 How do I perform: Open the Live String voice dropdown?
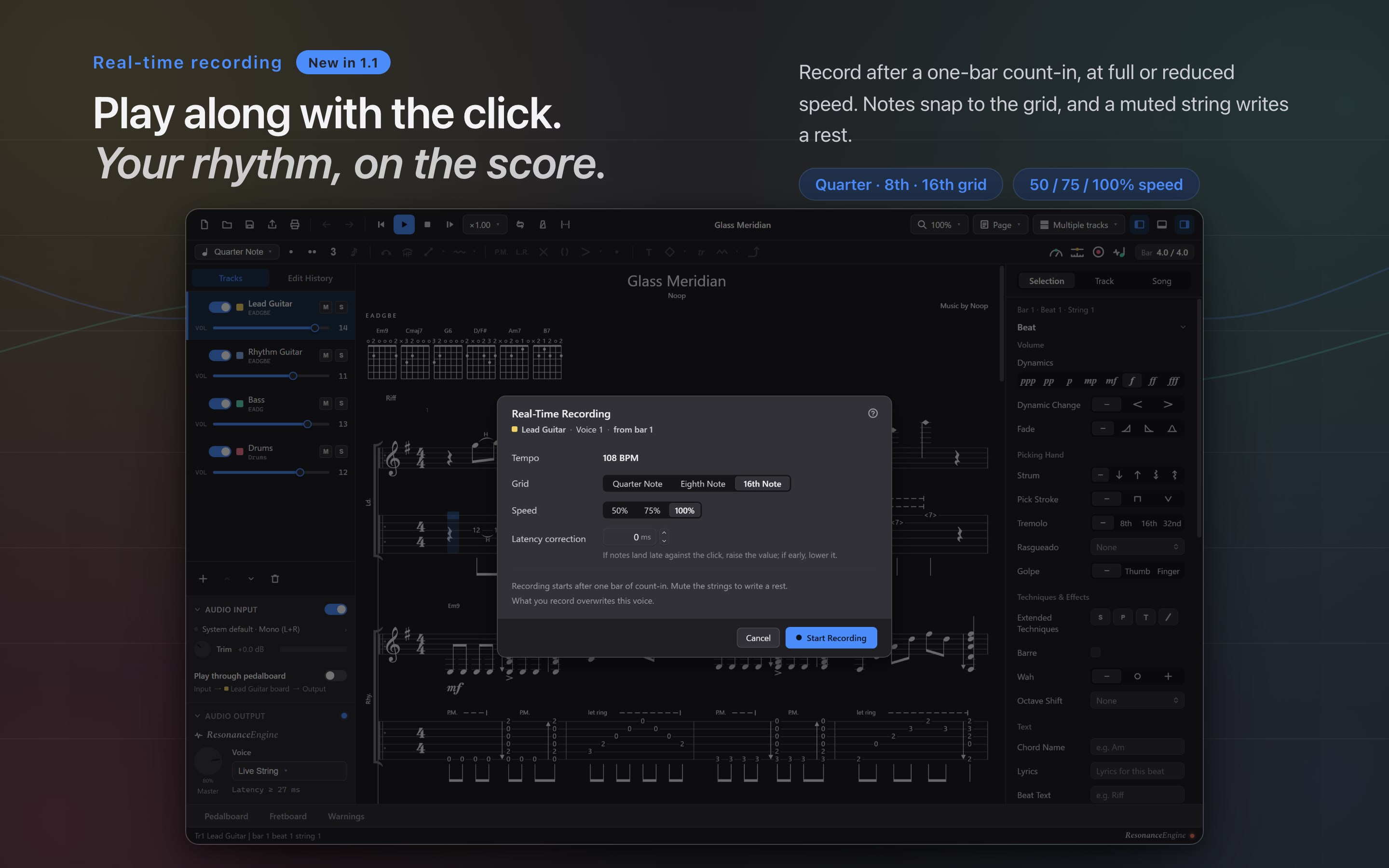(289, 771)
